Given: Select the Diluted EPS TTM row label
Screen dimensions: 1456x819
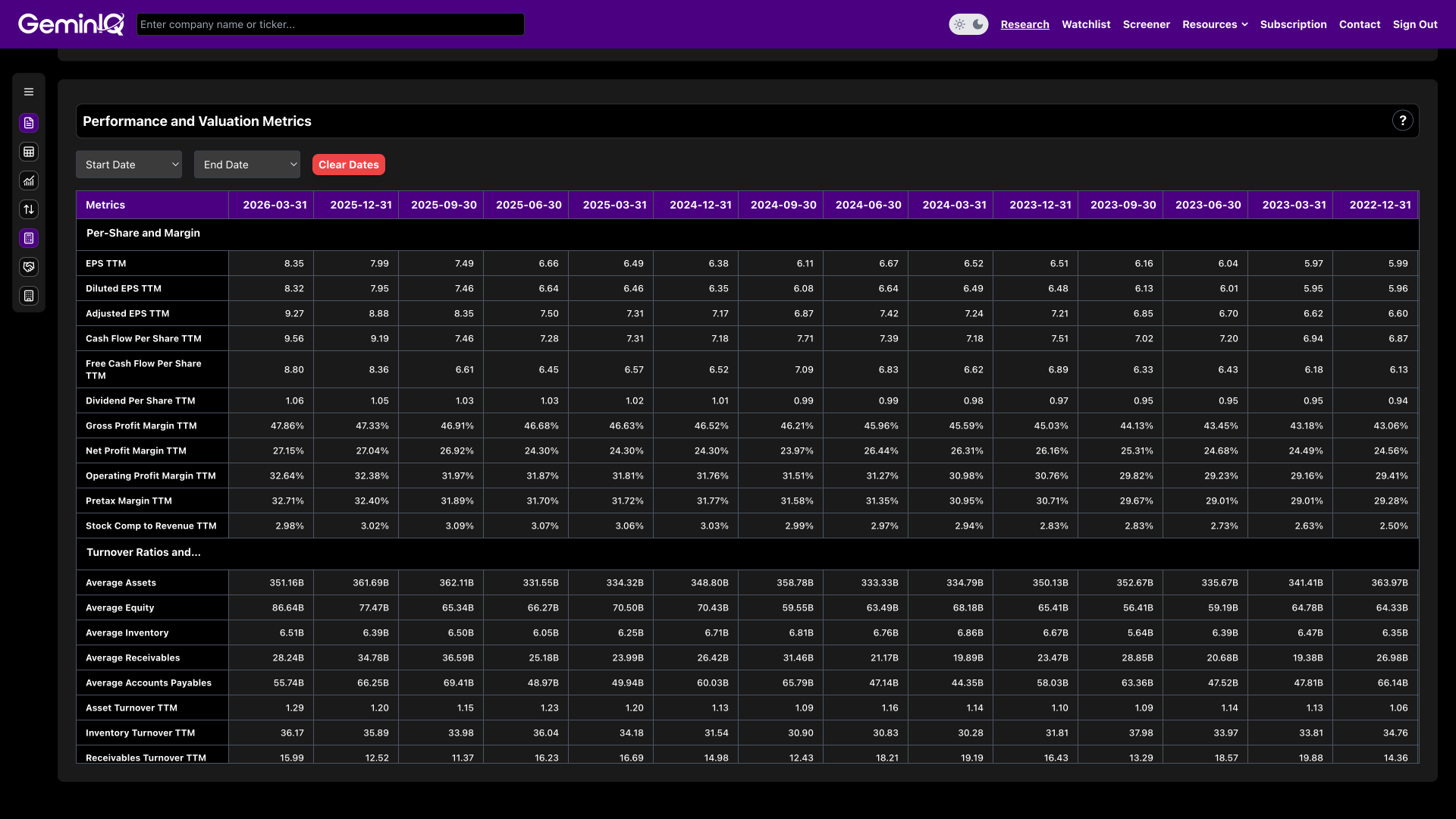Looking at the screenshot, I should [124, 289].
